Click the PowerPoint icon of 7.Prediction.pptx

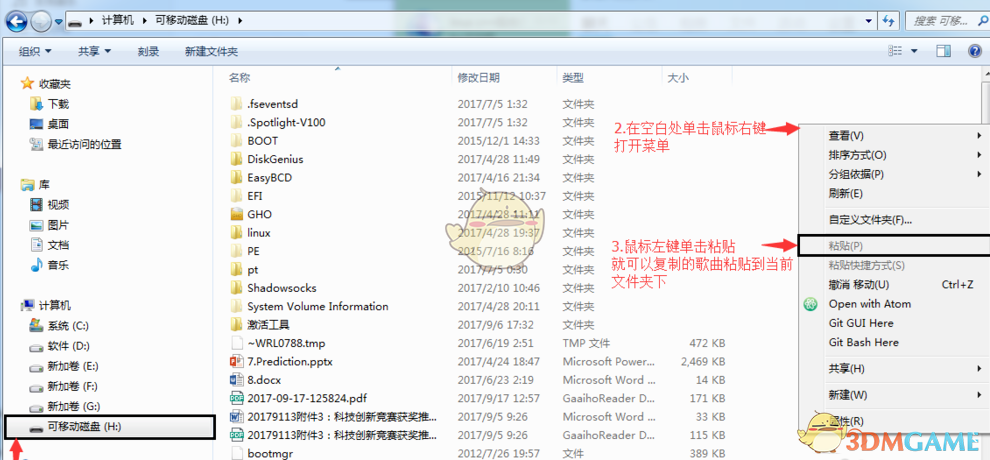coord(237,362)
